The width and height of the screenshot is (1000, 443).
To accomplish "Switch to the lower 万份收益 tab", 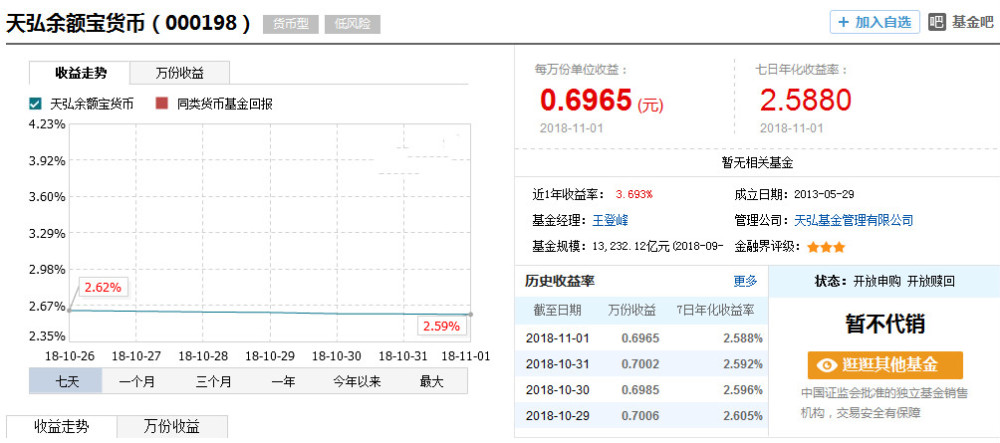I will point(172,426).
